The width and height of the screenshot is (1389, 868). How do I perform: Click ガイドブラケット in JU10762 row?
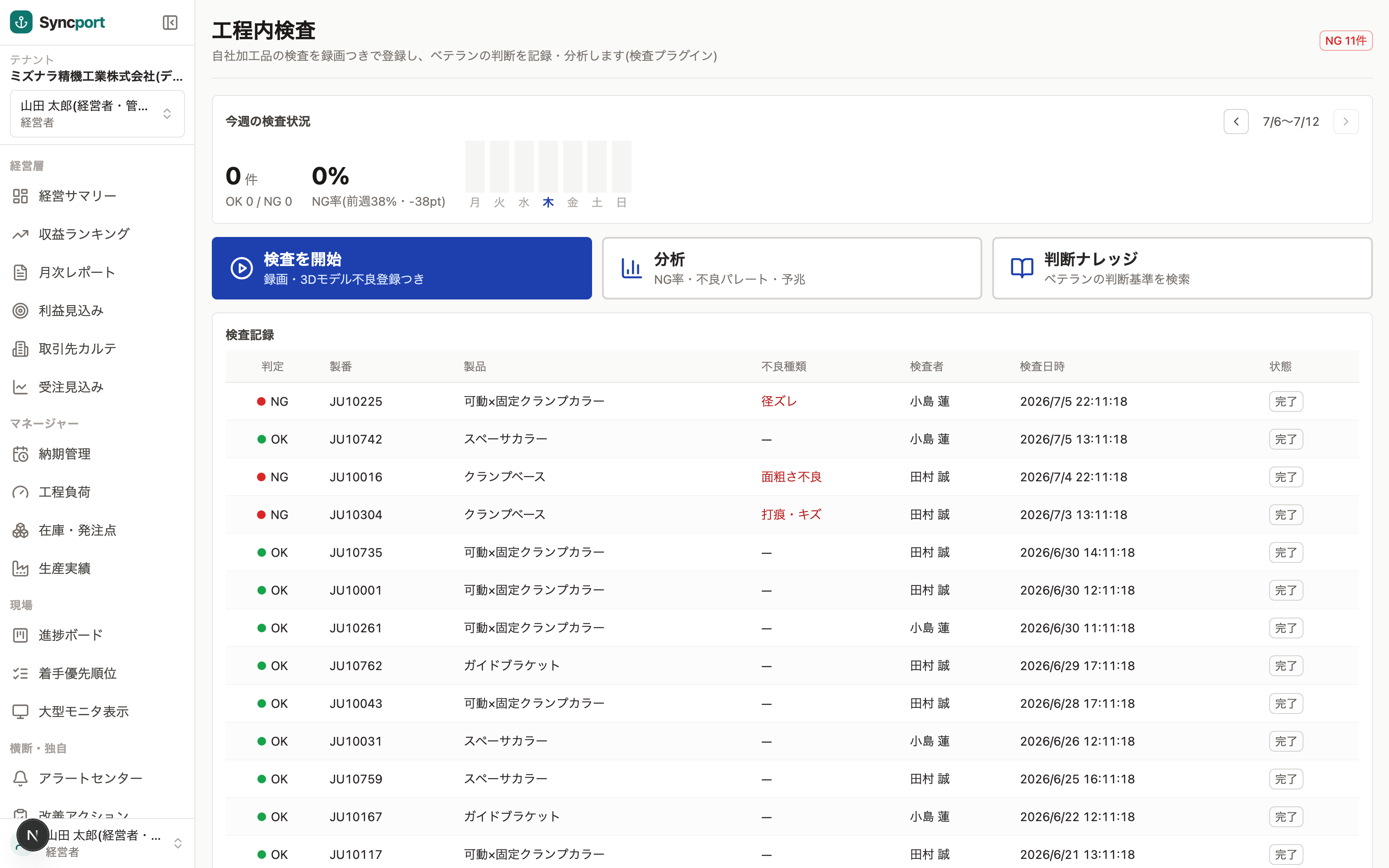point(511,666)
